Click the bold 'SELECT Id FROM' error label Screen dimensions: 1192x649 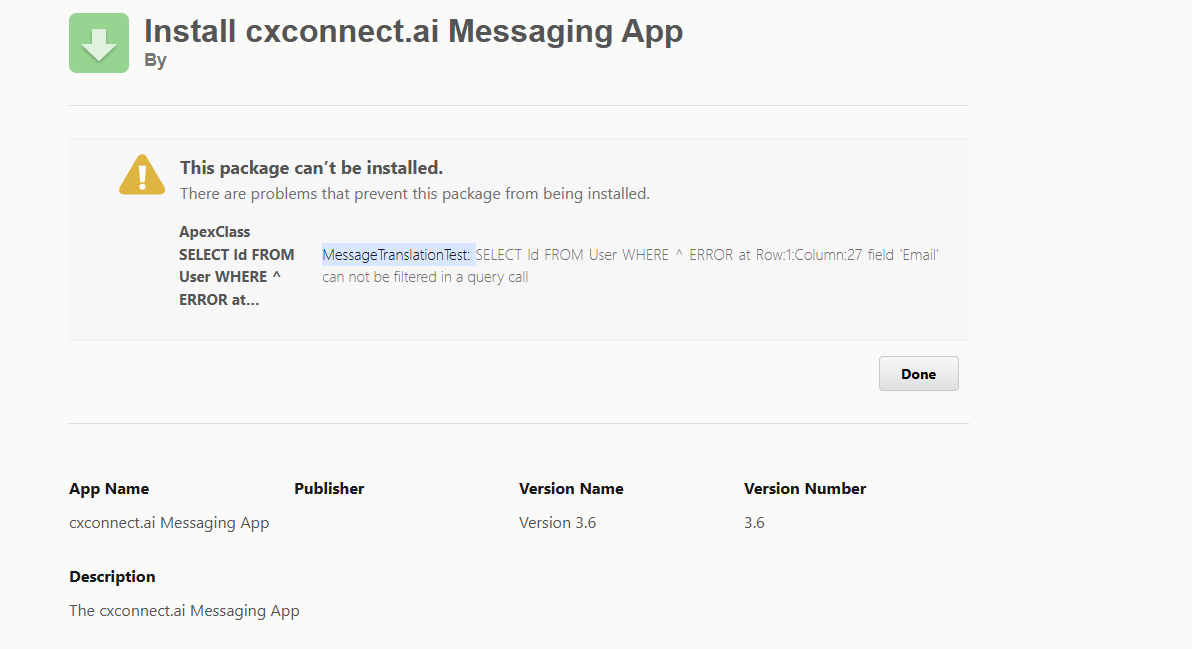(x=236, y=255)
